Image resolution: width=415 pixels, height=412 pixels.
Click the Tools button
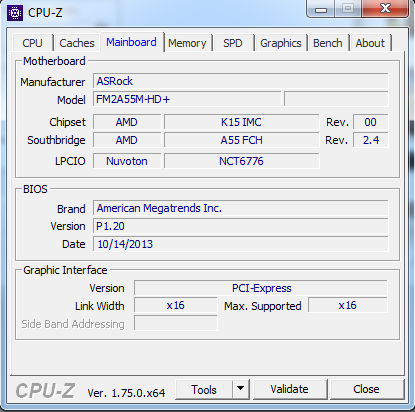coord(204,389)
